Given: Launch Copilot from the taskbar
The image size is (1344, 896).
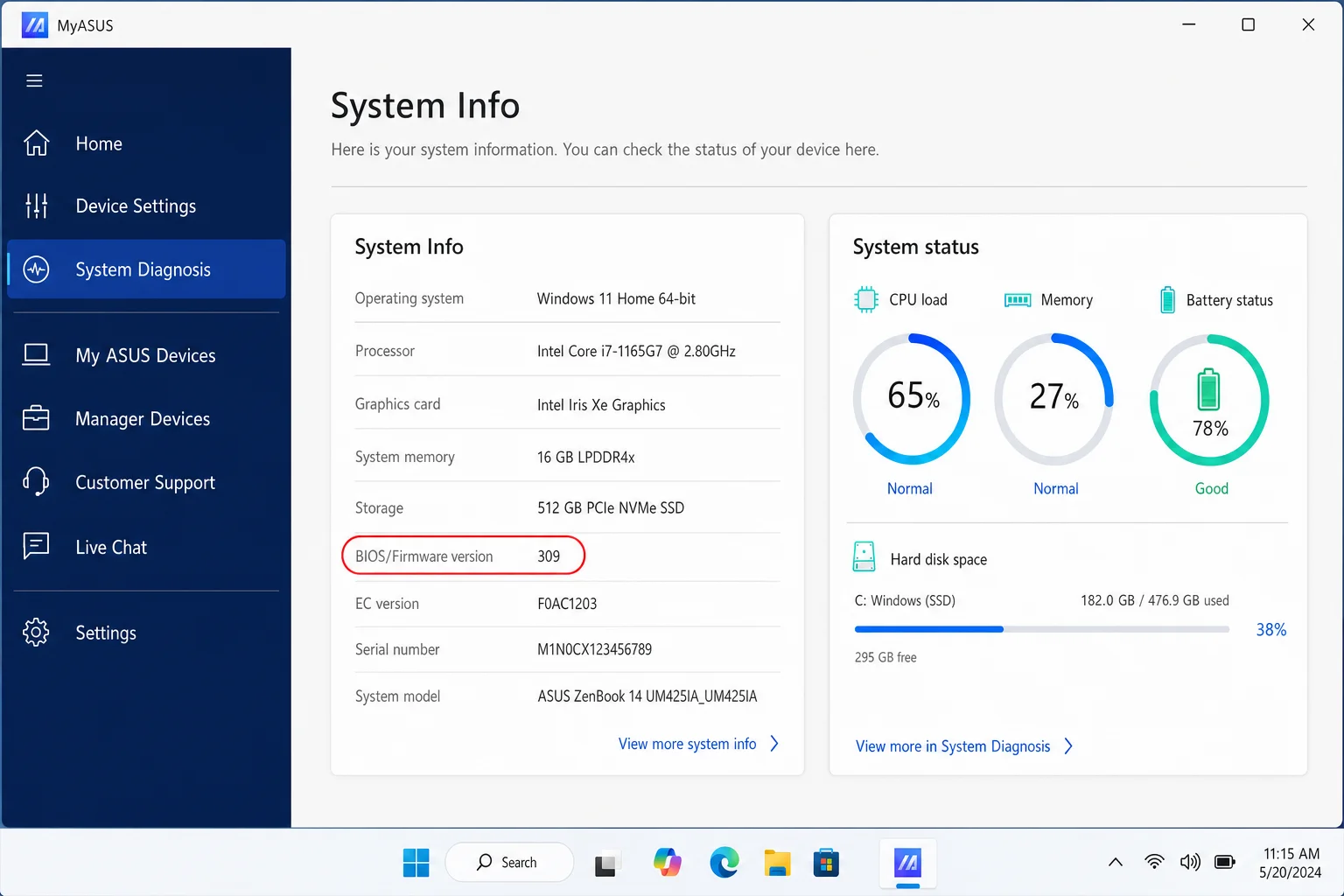Looking at the screenshot, I should (x=668, y=863).
